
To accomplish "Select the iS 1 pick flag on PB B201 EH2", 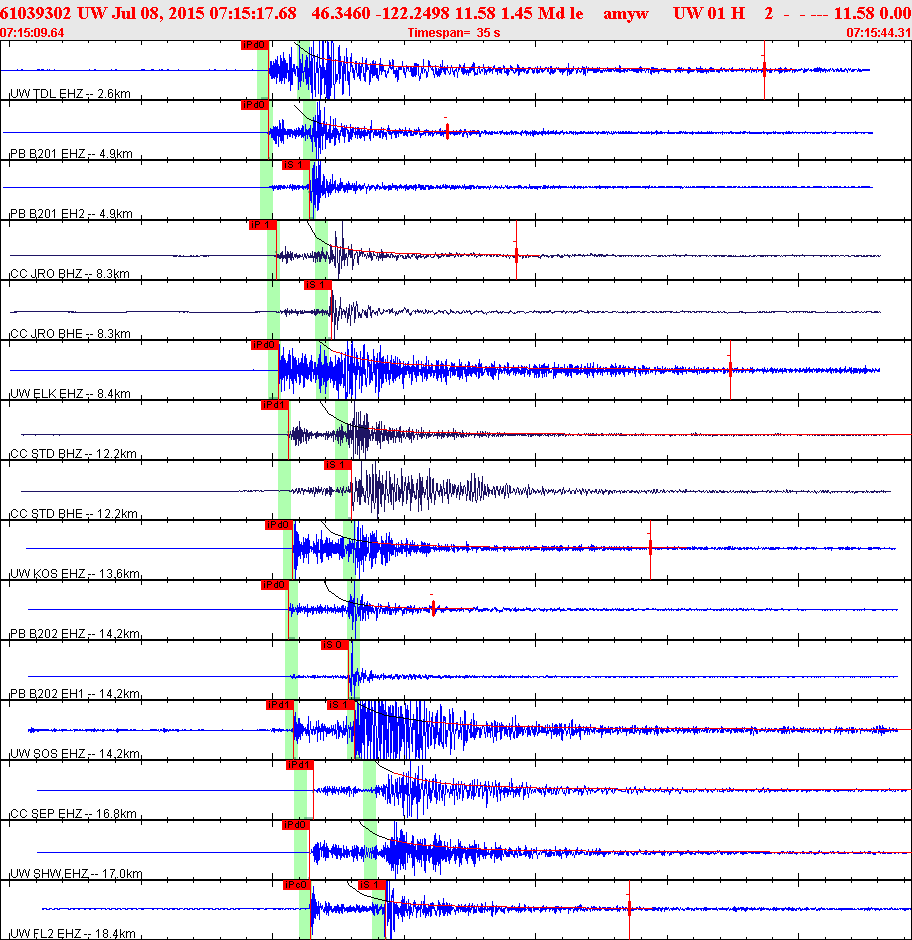I will point(296,165).
